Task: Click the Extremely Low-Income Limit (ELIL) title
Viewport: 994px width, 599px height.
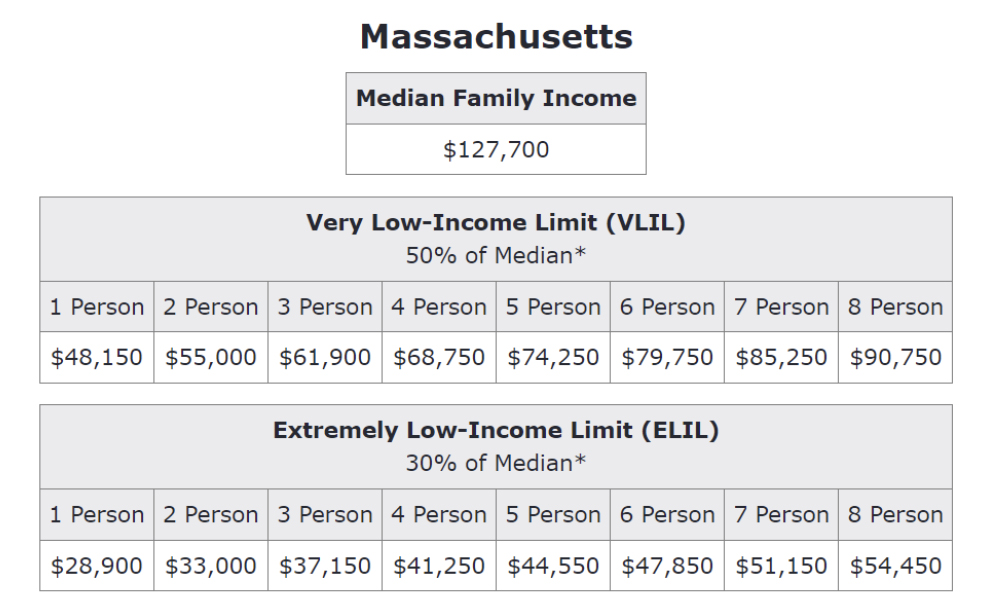Action: pos(496,431)
